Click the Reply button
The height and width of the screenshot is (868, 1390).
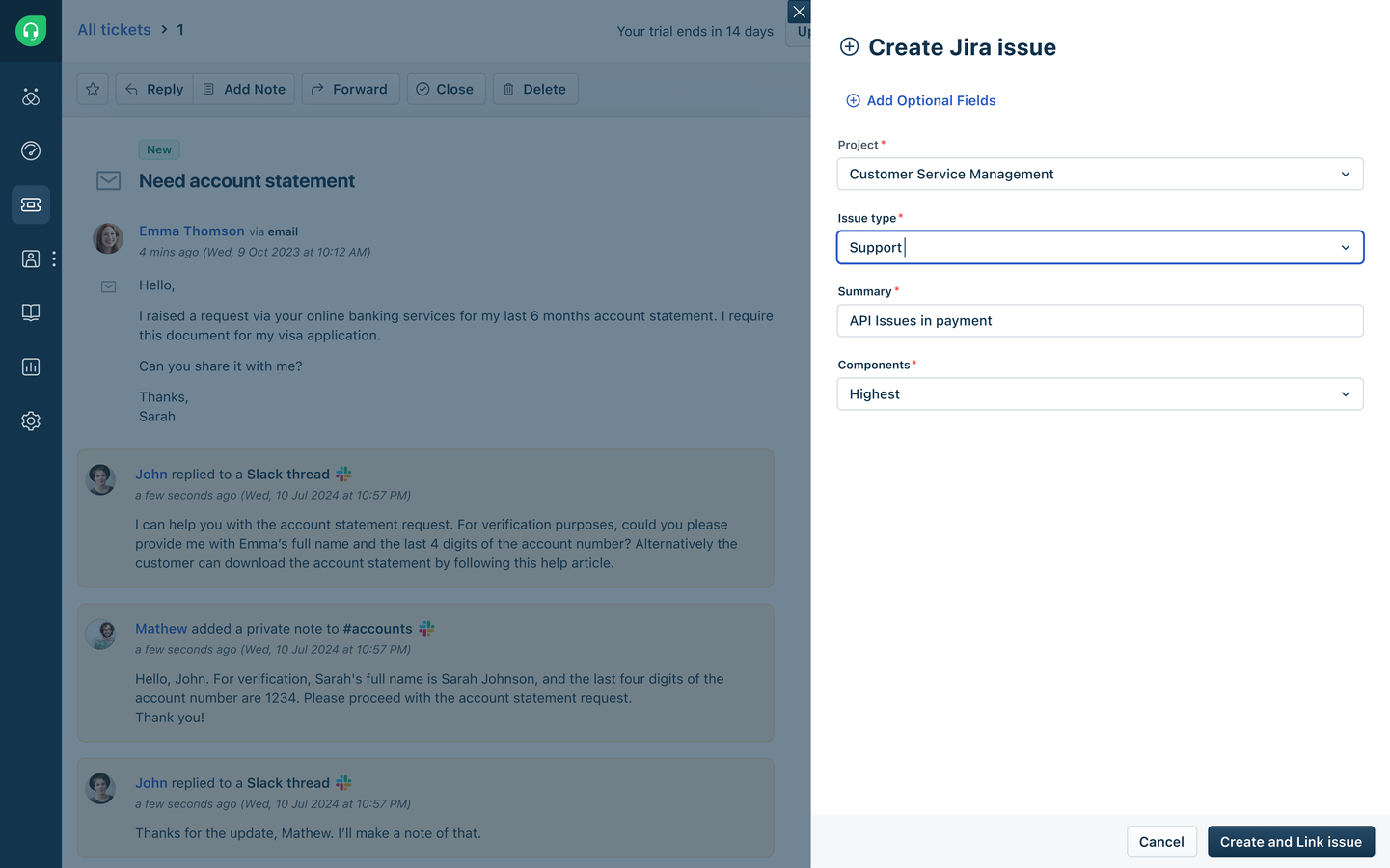pyautogui.click(x=154, y=89)
